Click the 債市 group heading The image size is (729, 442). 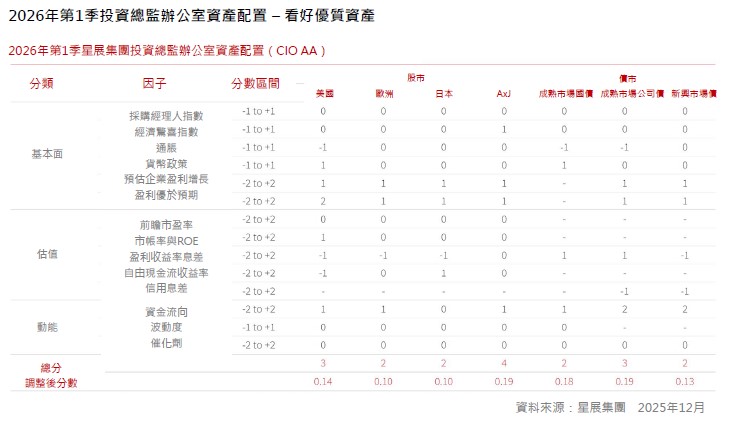click(628, 76)
